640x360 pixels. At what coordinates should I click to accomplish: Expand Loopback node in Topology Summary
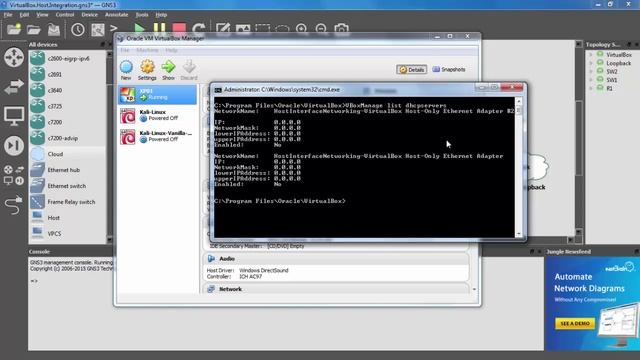coord(591,63)
